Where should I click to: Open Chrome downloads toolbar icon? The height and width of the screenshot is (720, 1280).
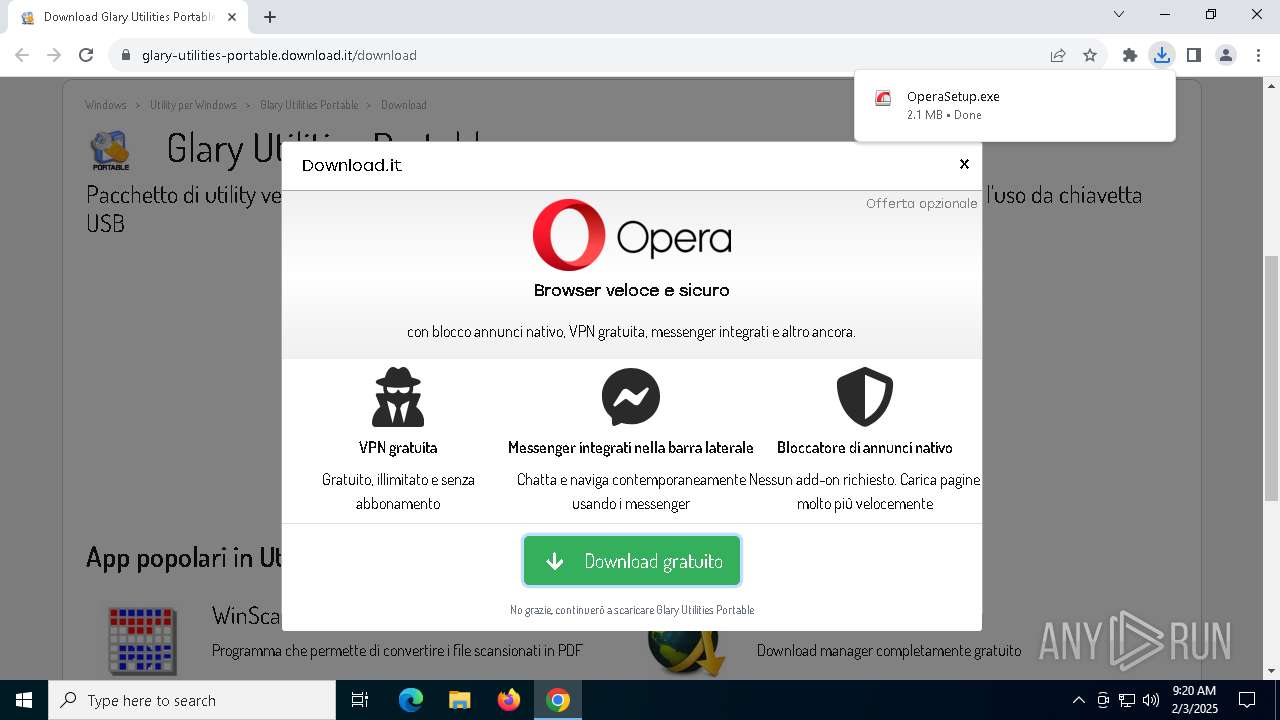1161,55
